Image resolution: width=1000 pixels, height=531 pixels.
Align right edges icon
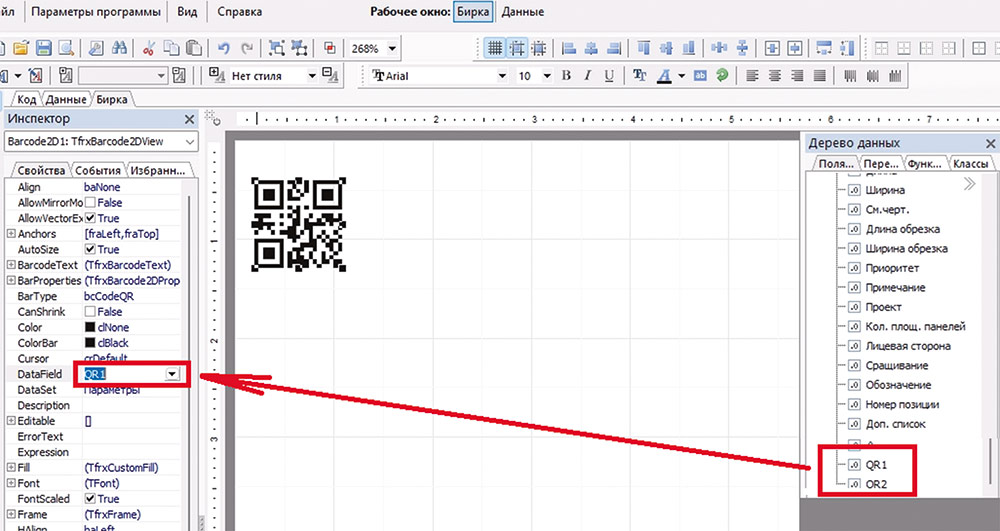point(614,48)
